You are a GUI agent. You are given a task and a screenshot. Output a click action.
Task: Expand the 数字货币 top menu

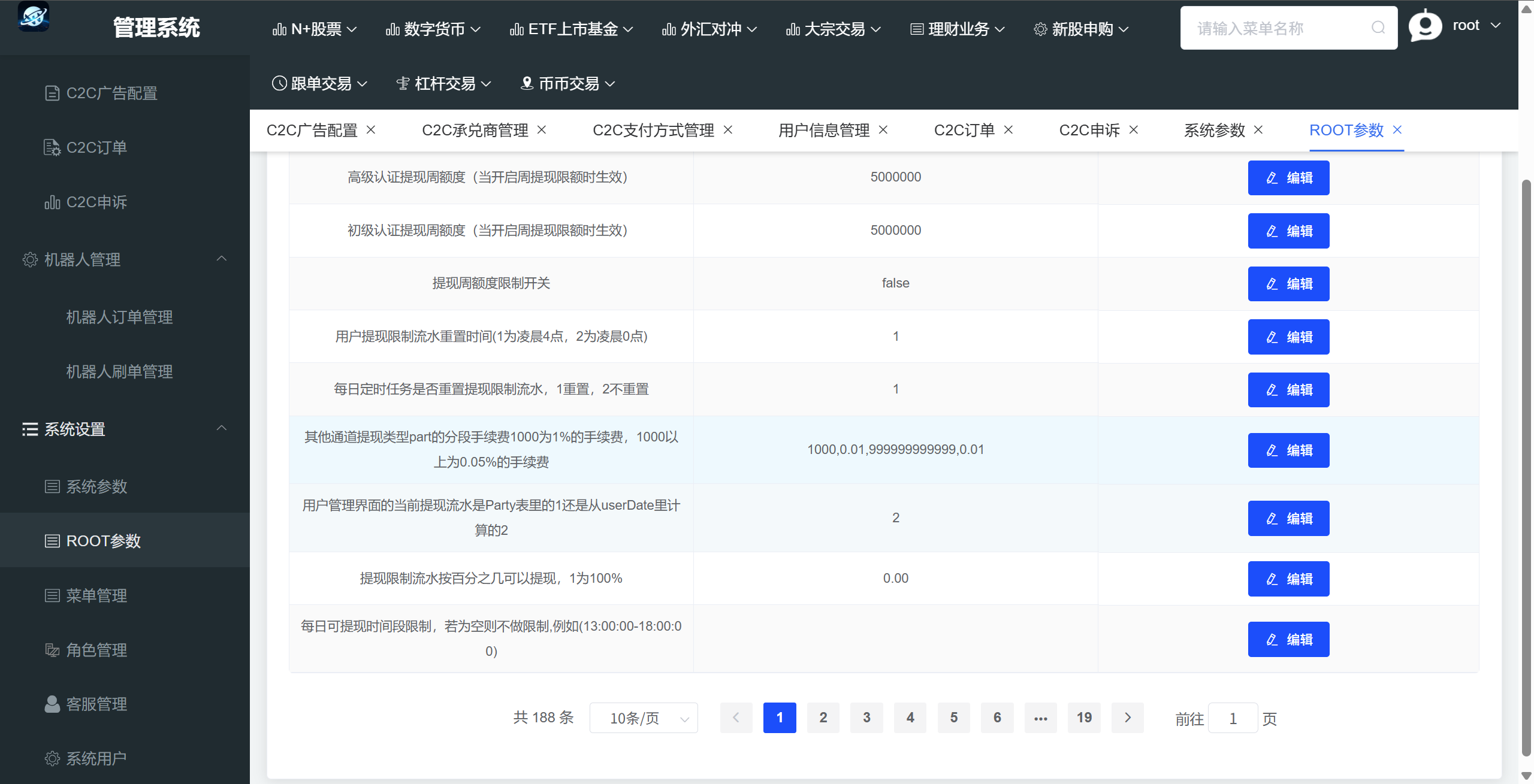433,29
